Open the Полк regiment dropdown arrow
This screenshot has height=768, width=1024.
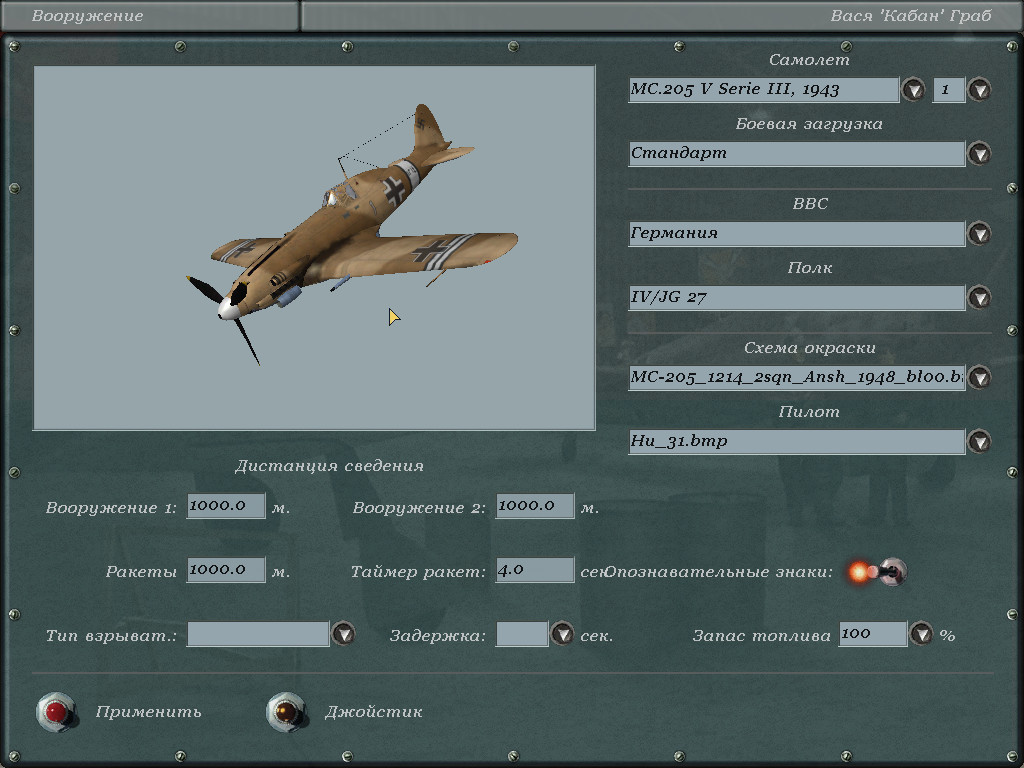pyautogui.click(x=979, y=298)
